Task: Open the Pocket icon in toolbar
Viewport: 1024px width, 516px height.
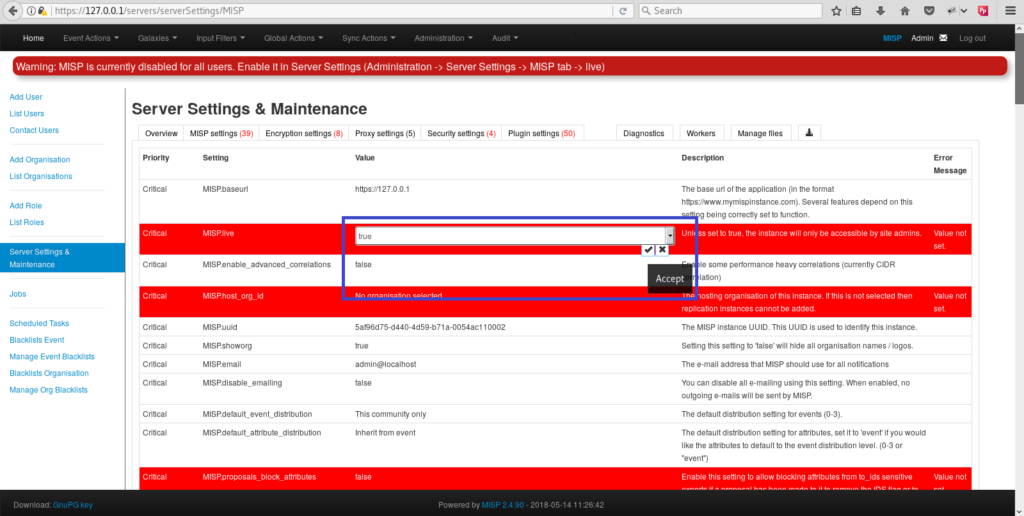Action: click(929, 11)
